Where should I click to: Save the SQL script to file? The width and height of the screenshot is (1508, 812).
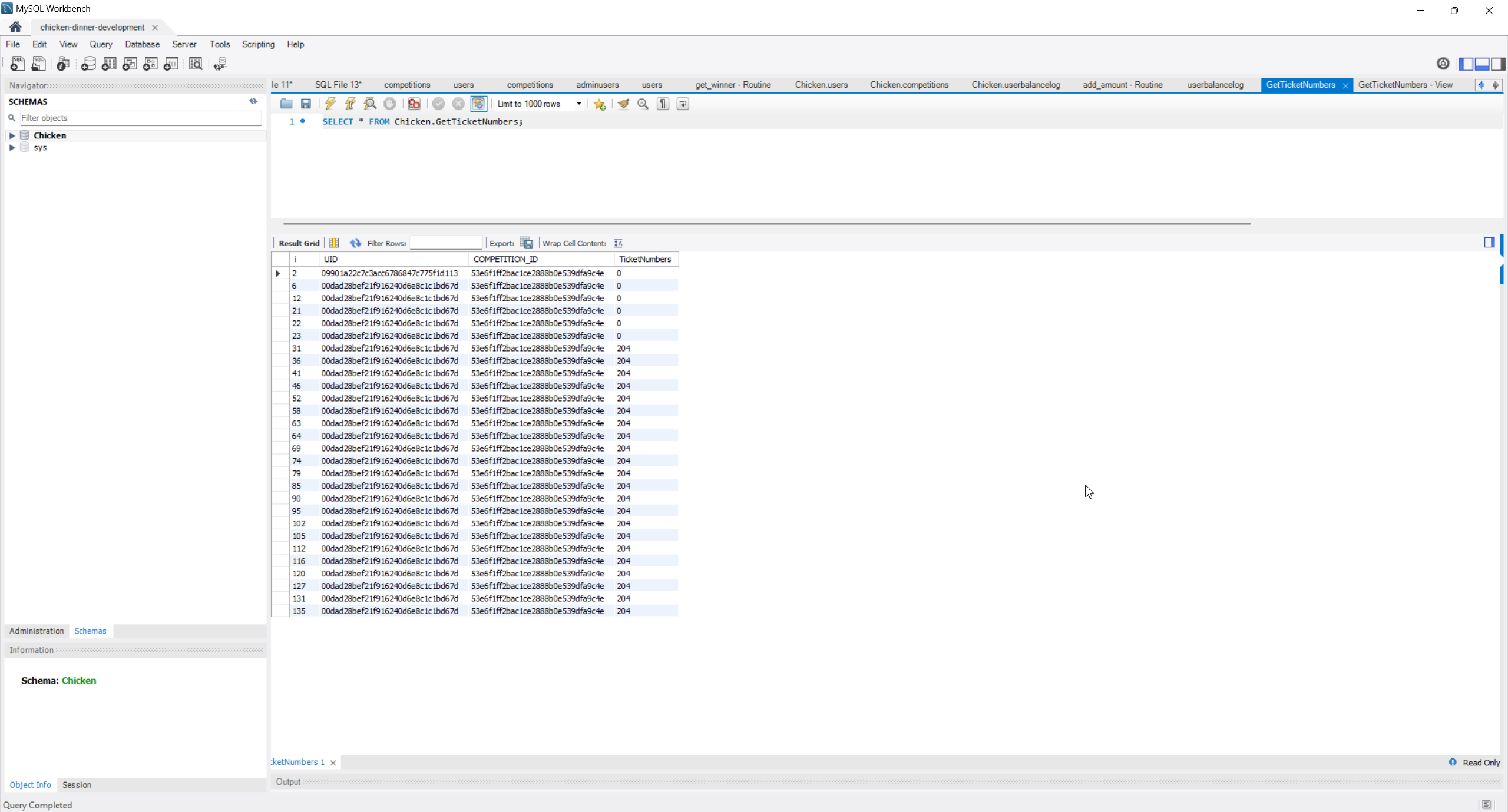[306, 104]
